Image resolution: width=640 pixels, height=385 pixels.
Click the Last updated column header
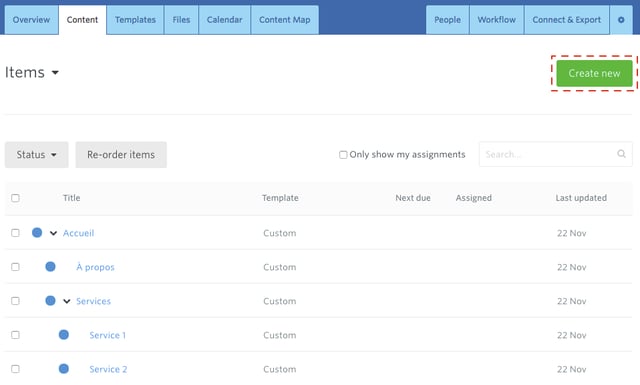coord(581,198)
